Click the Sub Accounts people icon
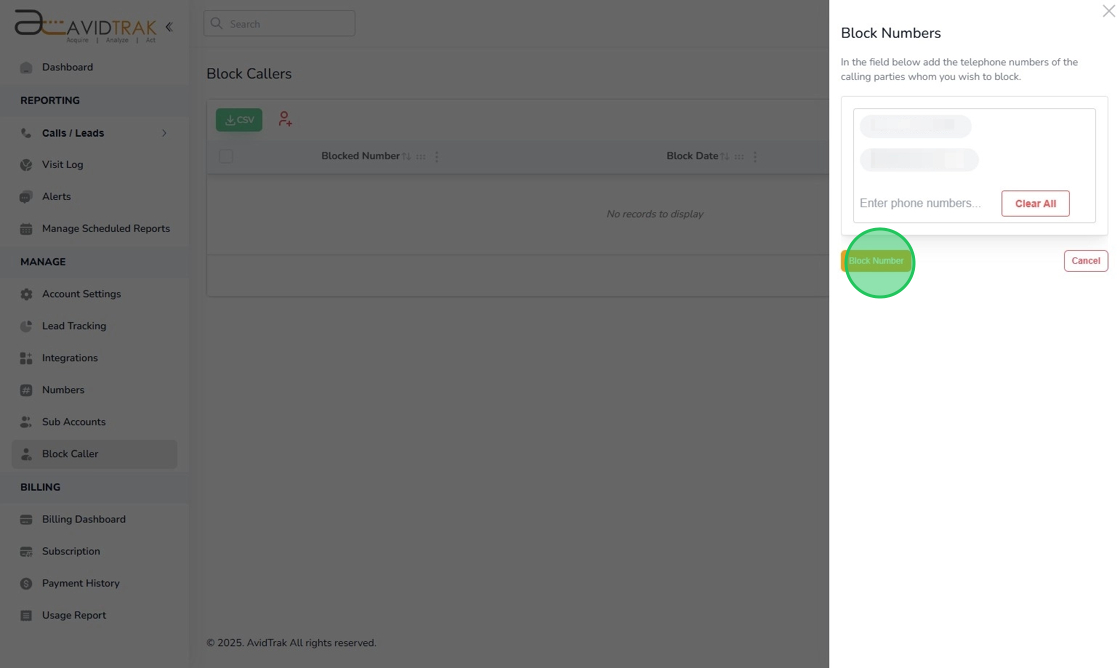1120x668 pixels. click(x=26, y=422)
